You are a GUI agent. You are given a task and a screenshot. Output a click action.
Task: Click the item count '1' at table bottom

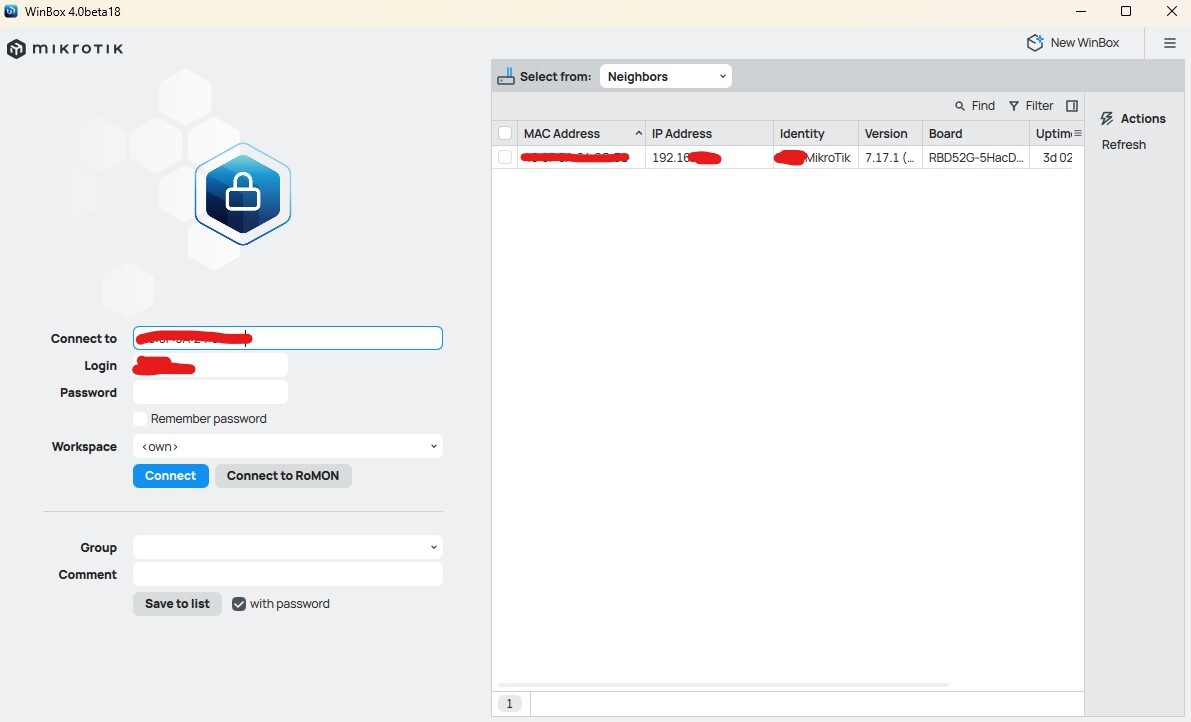(510, 704)
